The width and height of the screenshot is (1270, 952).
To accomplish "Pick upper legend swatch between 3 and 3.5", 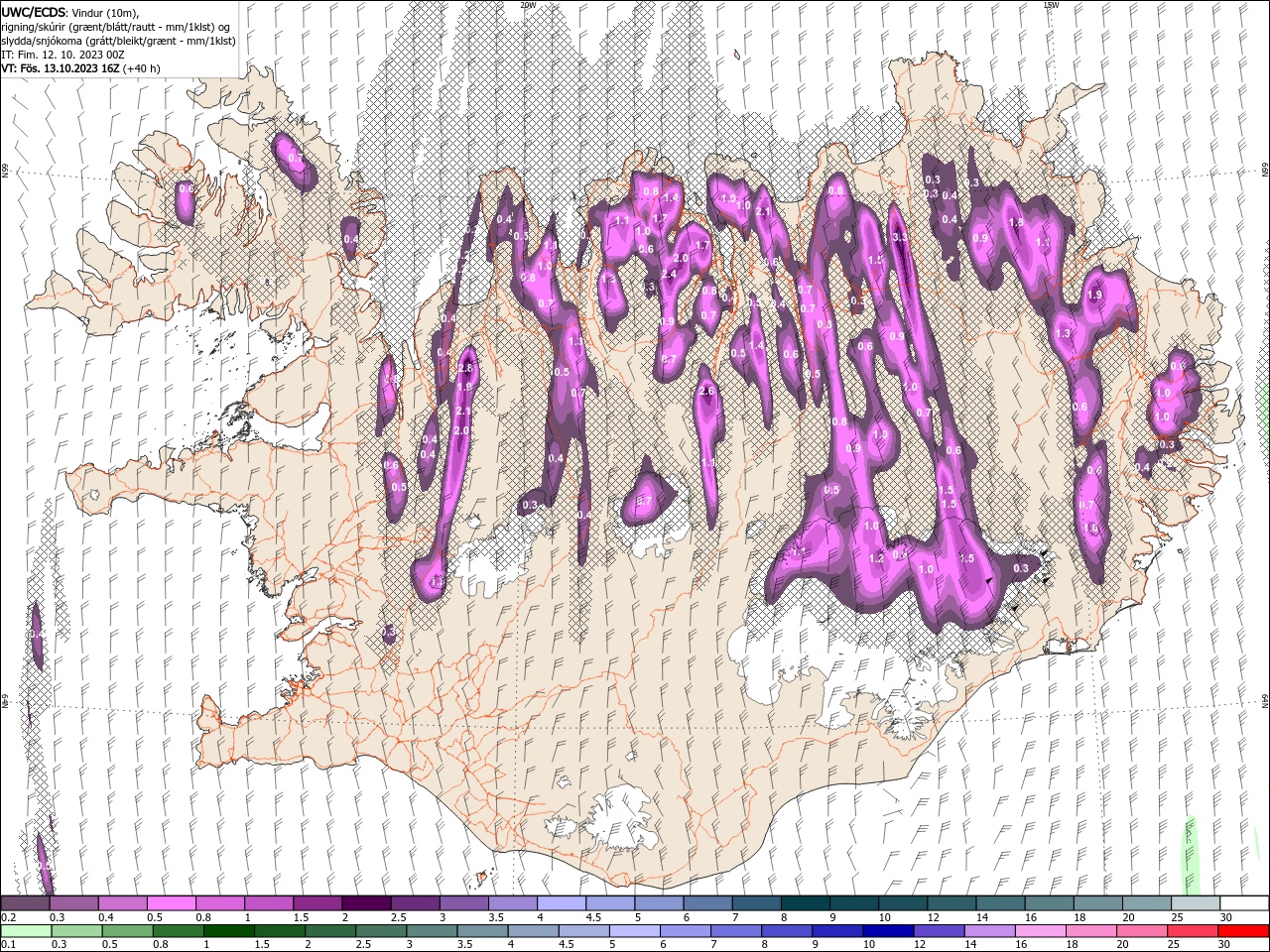I will tap(463, 903).
